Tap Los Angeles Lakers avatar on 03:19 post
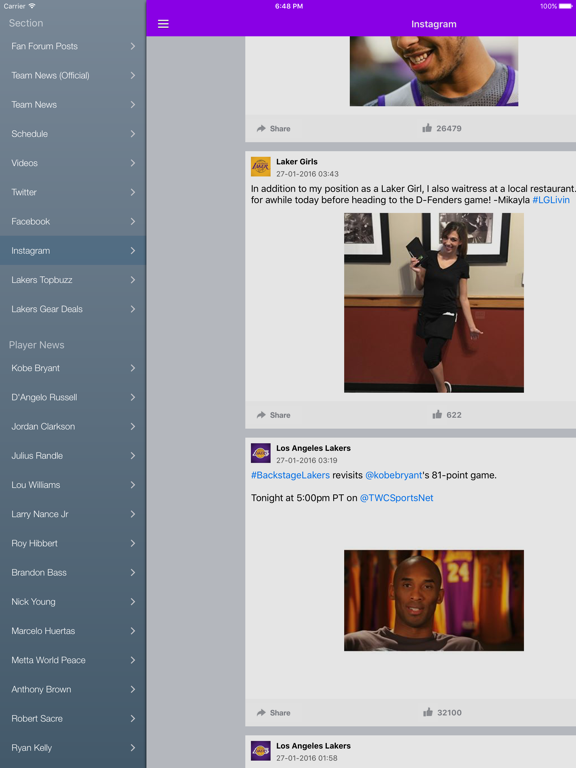 click(261, 453)
